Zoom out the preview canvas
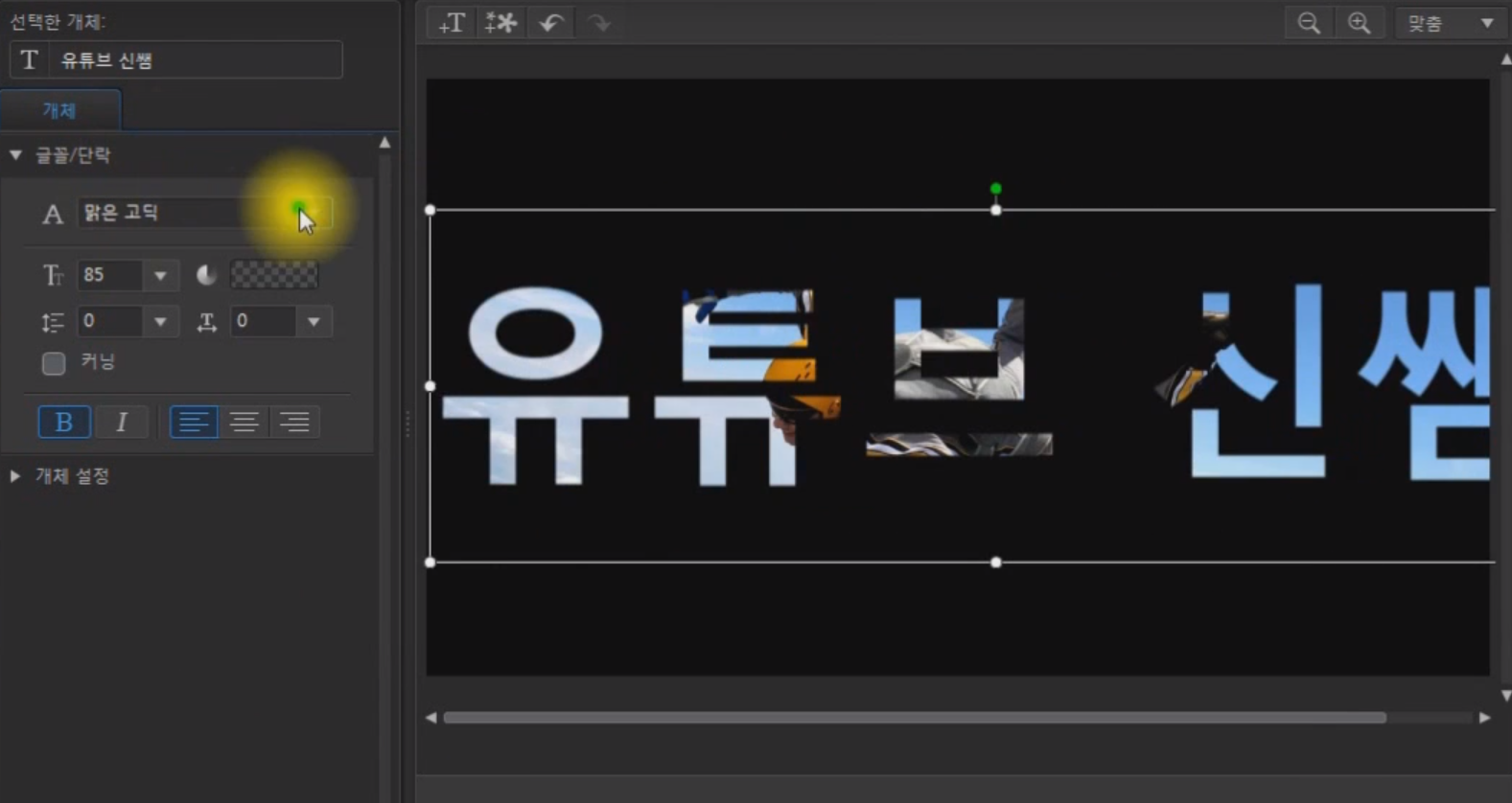1512x803 pixels. pos(1309,23)
